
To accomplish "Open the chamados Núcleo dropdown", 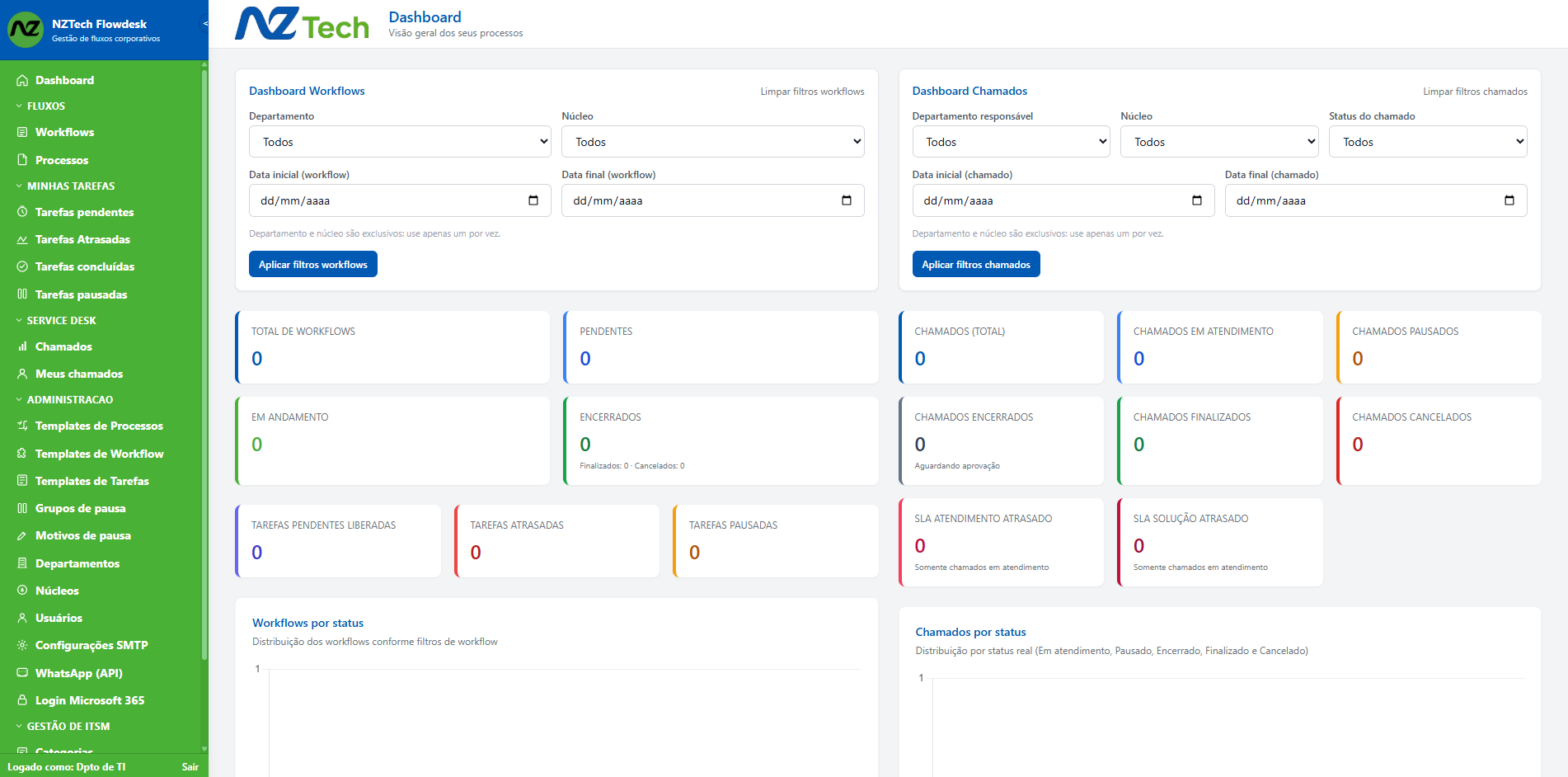I will [x=1219, y=142].
